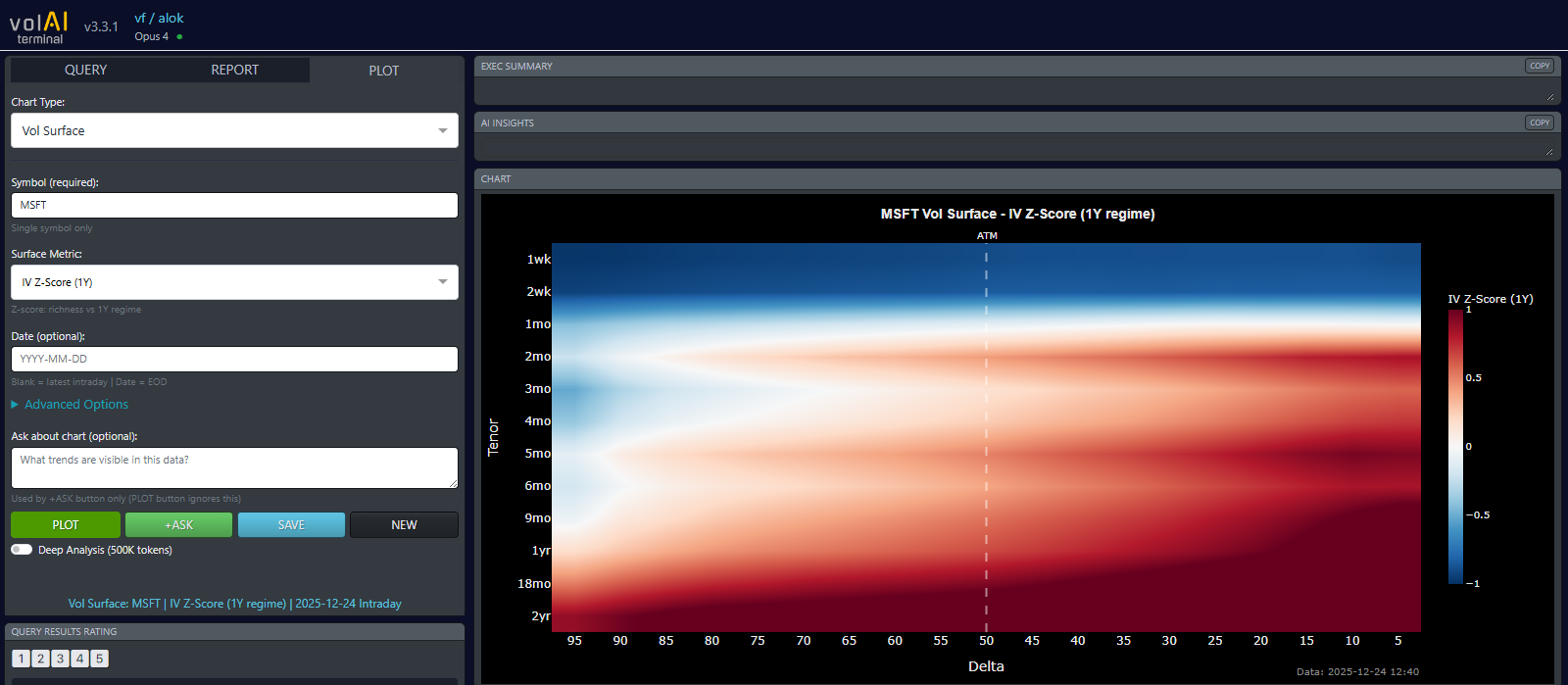Click the dashed ATM line on the chart
The image size is (1568, 685).
click(986, 437)
